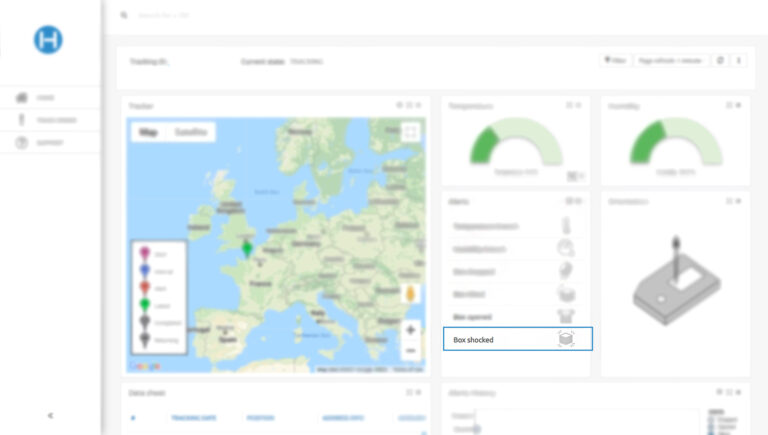The height and width of the screenshot is (435, 768).
Task: Click the 3D tracker device orientation image
Action: point(676,281)
